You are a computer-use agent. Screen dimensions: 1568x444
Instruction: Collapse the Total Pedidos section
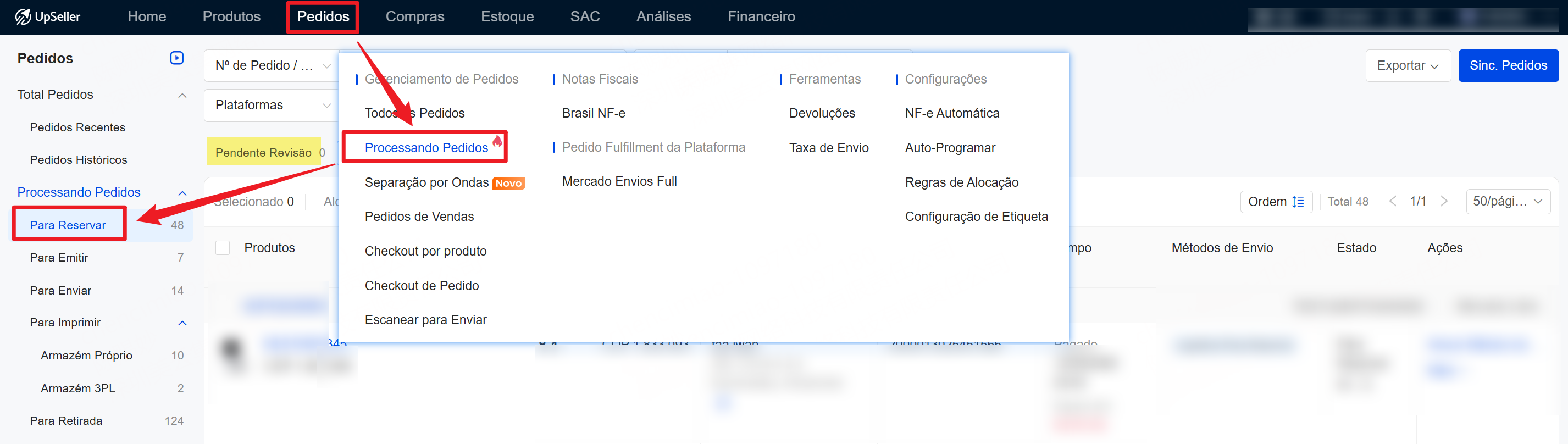point(182,96)
